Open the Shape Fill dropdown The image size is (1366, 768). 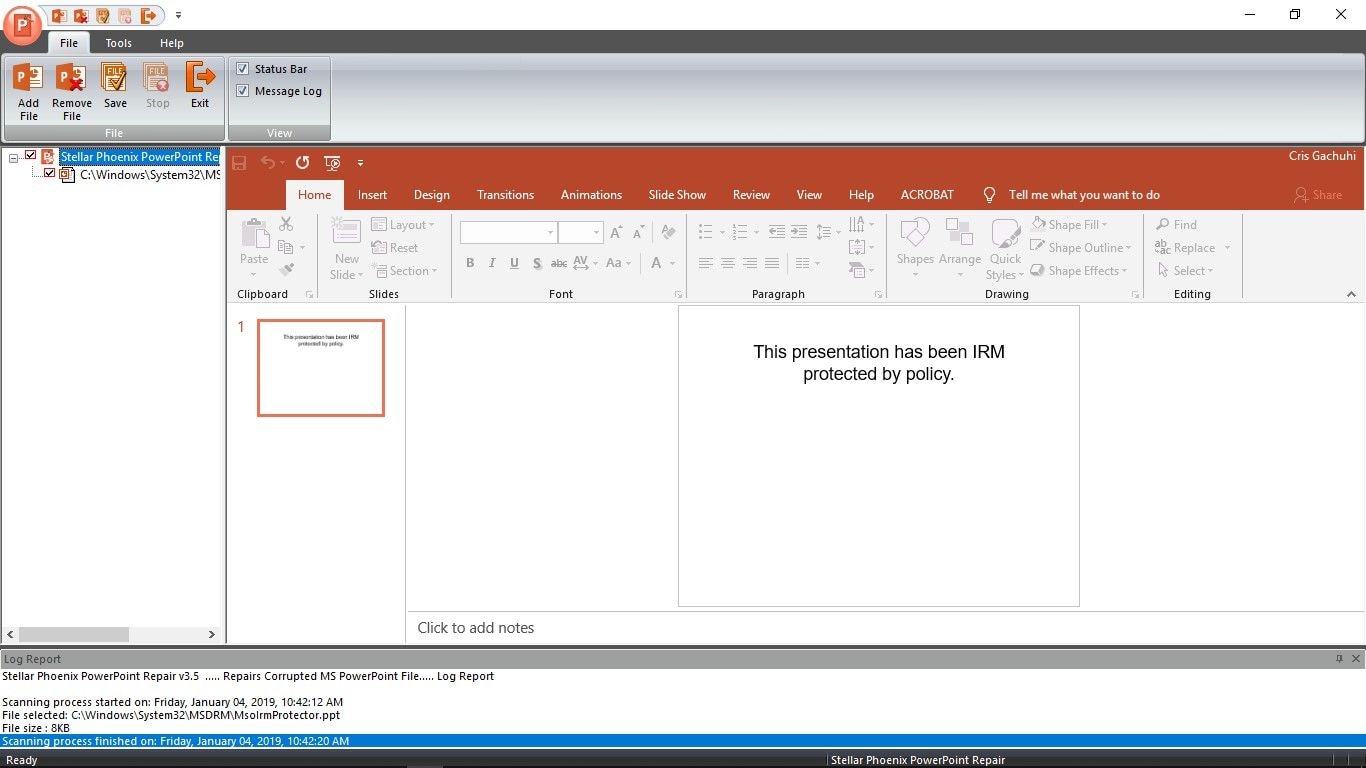click(1069, 225)
